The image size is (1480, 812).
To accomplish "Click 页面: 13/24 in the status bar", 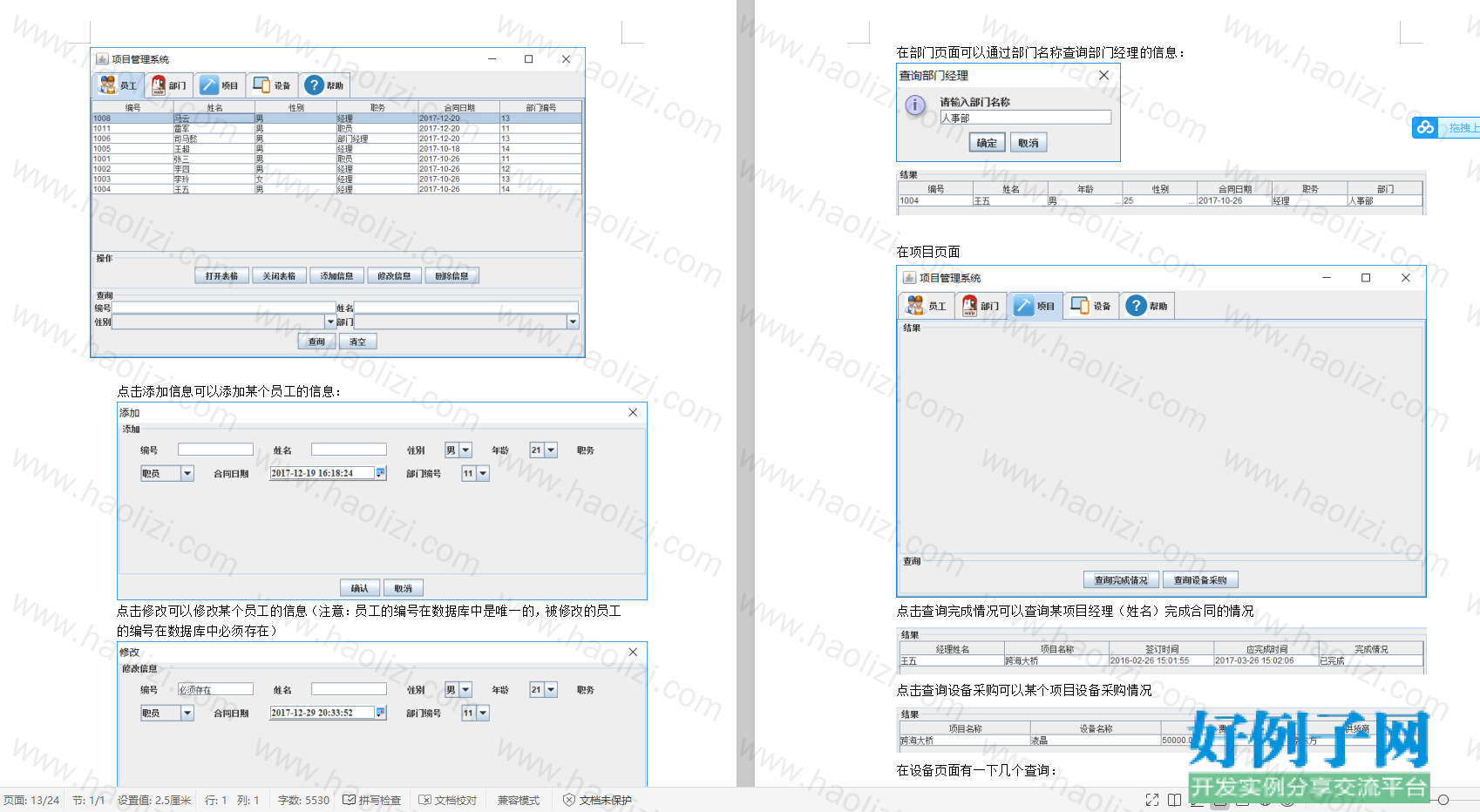I will (31, 800).
